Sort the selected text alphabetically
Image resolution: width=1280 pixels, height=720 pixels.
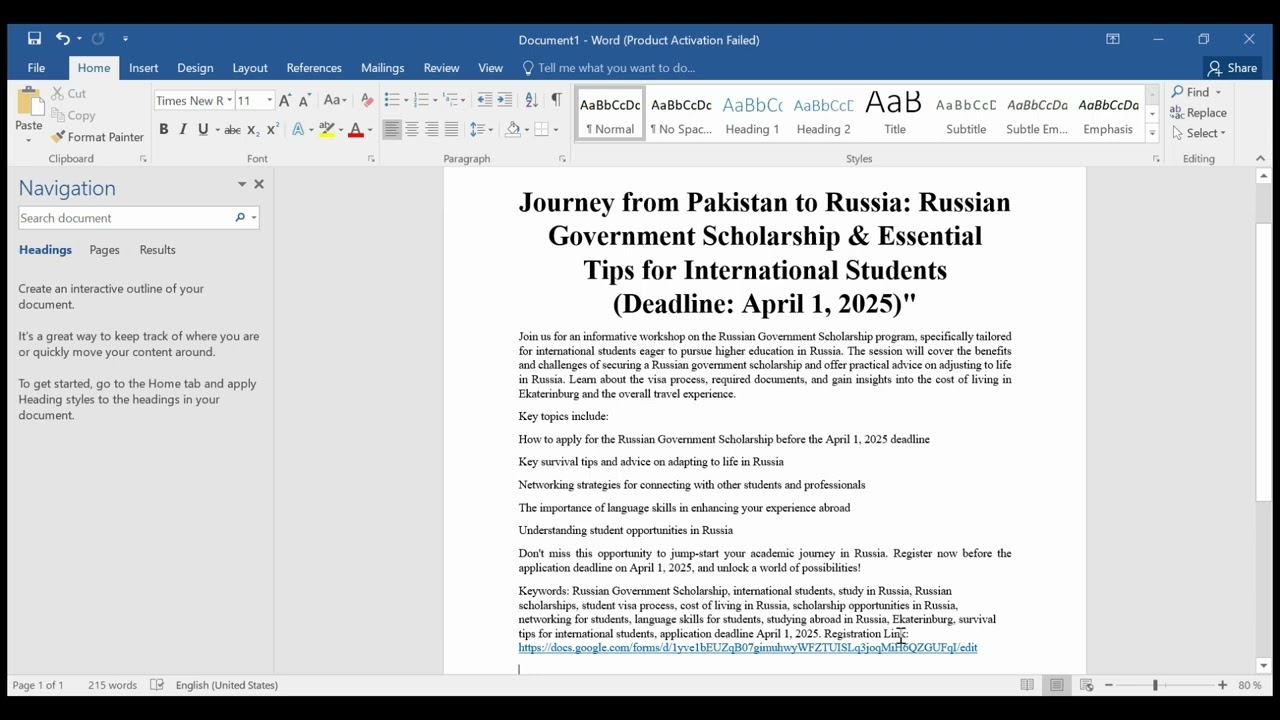pos(531,100)
